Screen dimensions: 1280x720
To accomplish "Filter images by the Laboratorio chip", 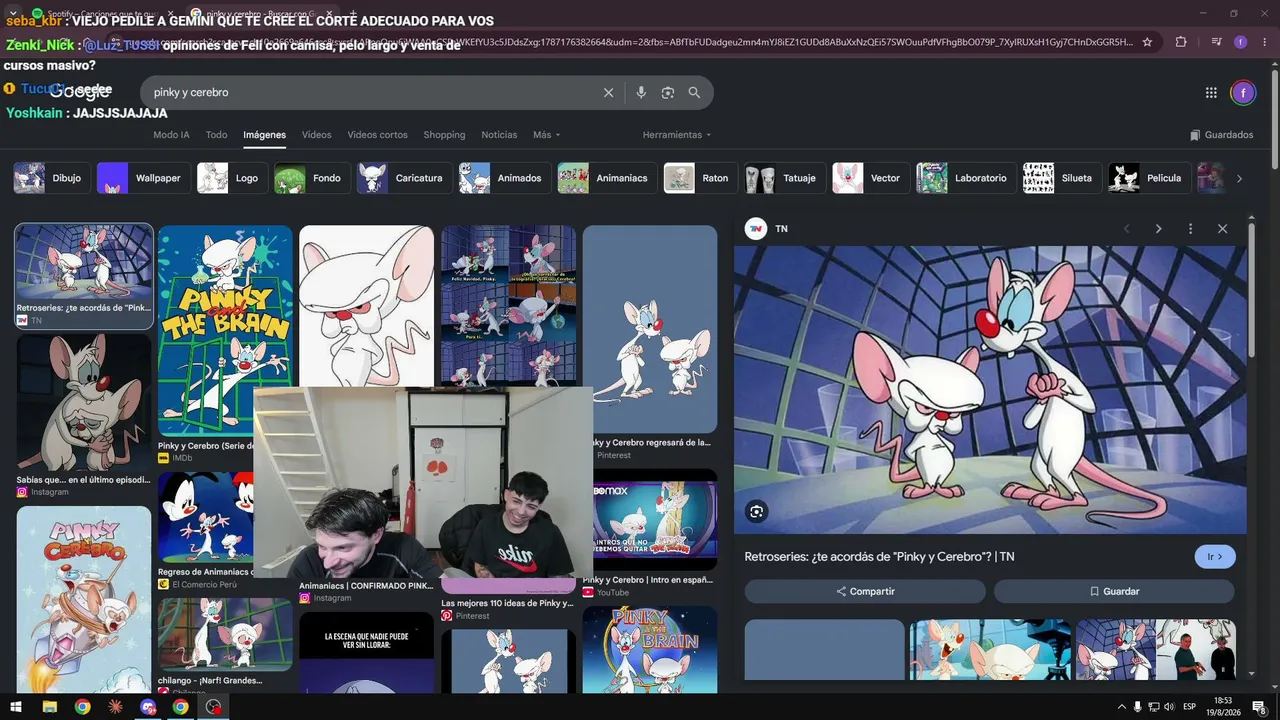I will [x=966, y=178].
